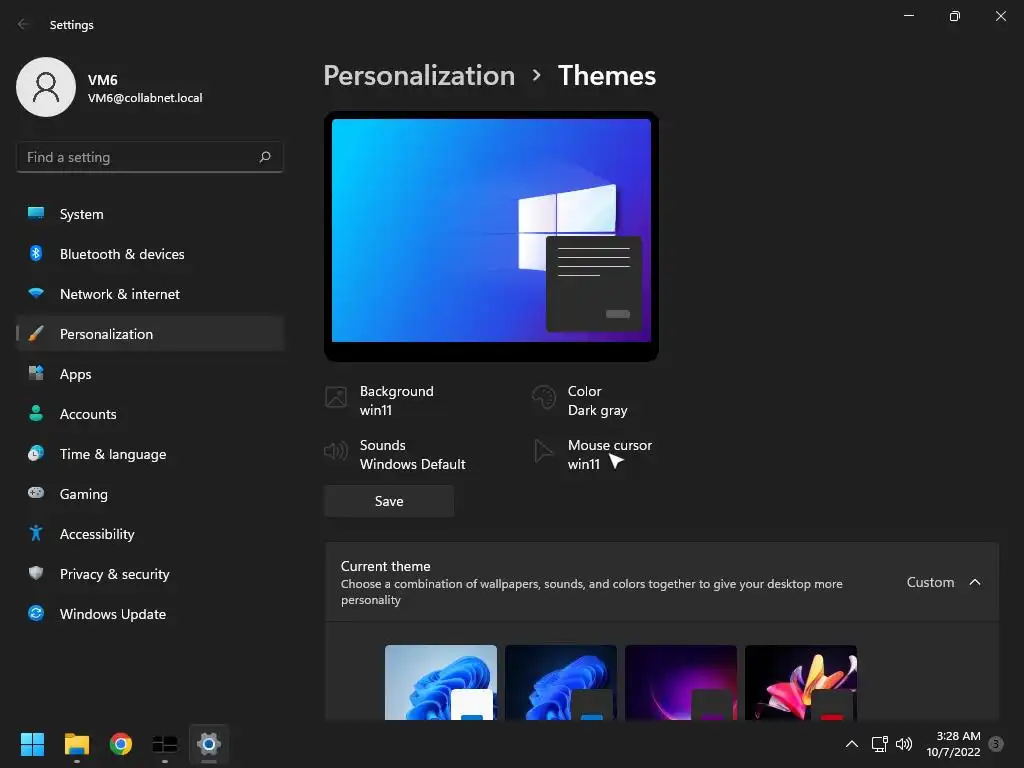Click the Settings gear taskbar icon
1024x768 pixels.
[208, 744]
